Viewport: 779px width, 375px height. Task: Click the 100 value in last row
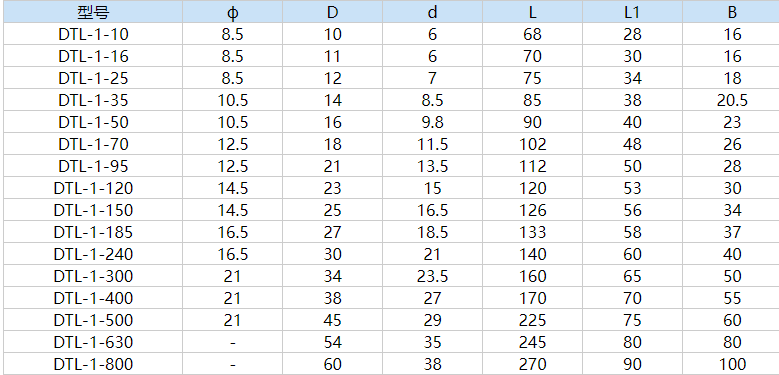732,364
